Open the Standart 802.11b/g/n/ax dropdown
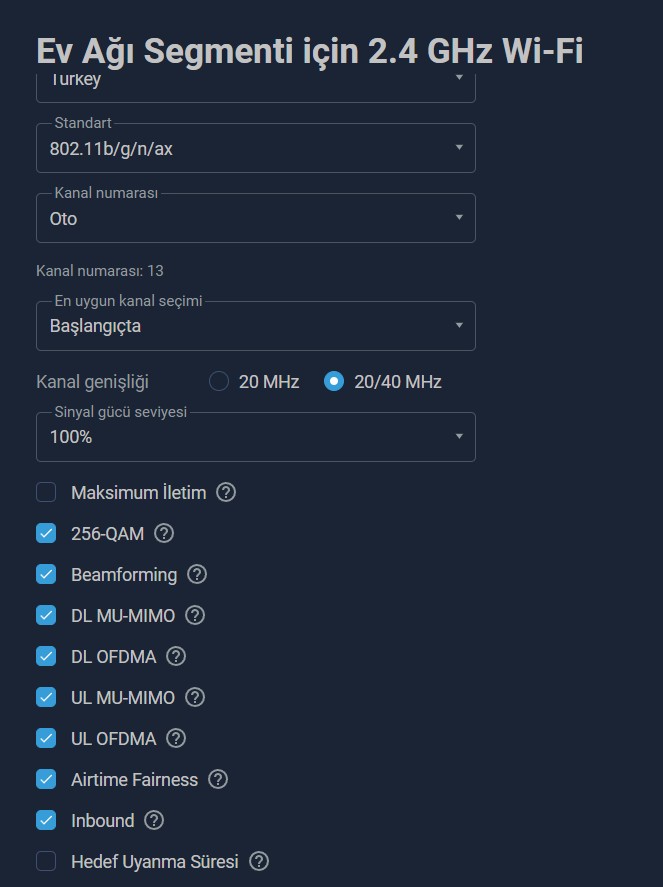663x887 pixels. [256, 148]
